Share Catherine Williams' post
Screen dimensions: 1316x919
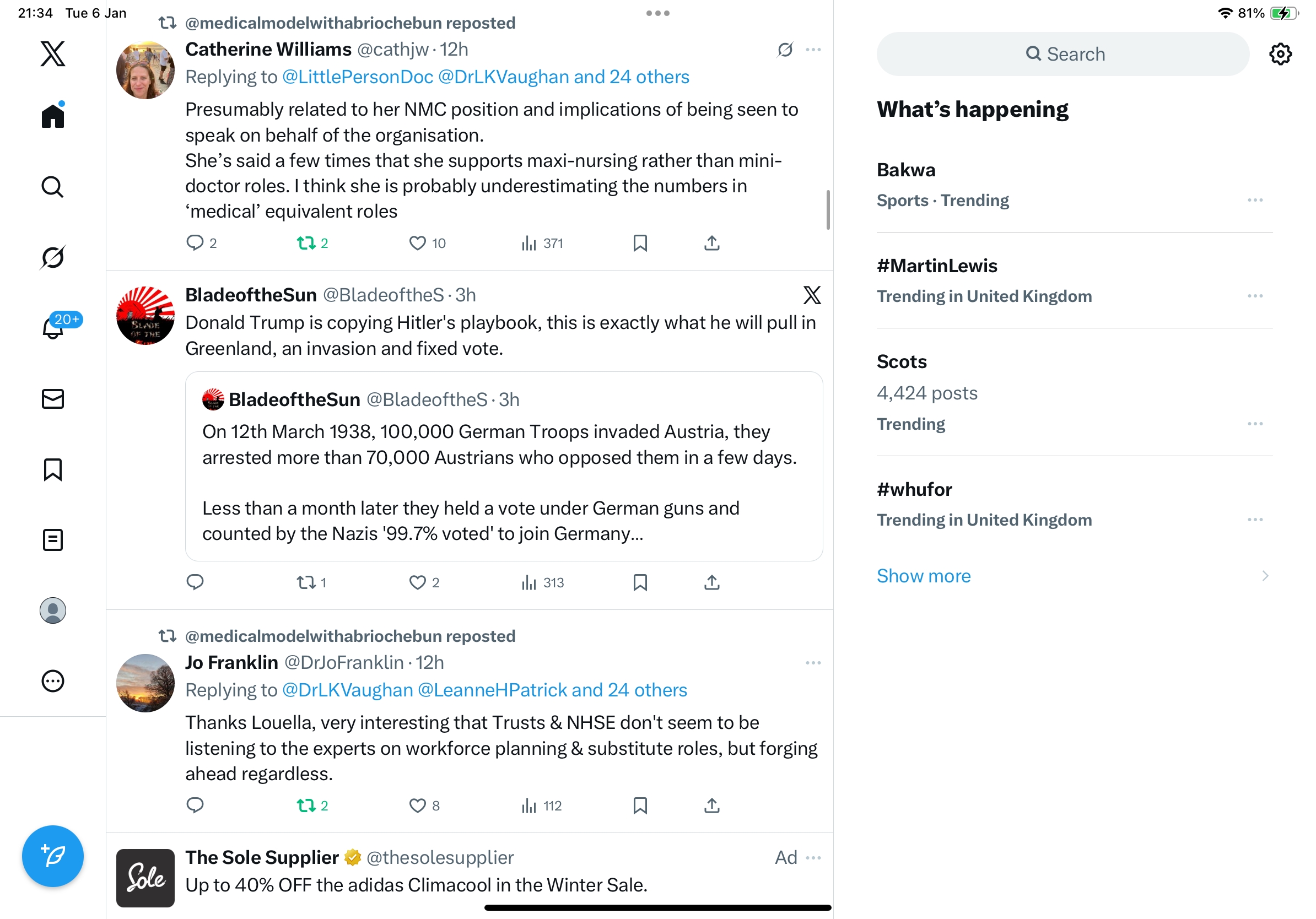pos(711,243)
